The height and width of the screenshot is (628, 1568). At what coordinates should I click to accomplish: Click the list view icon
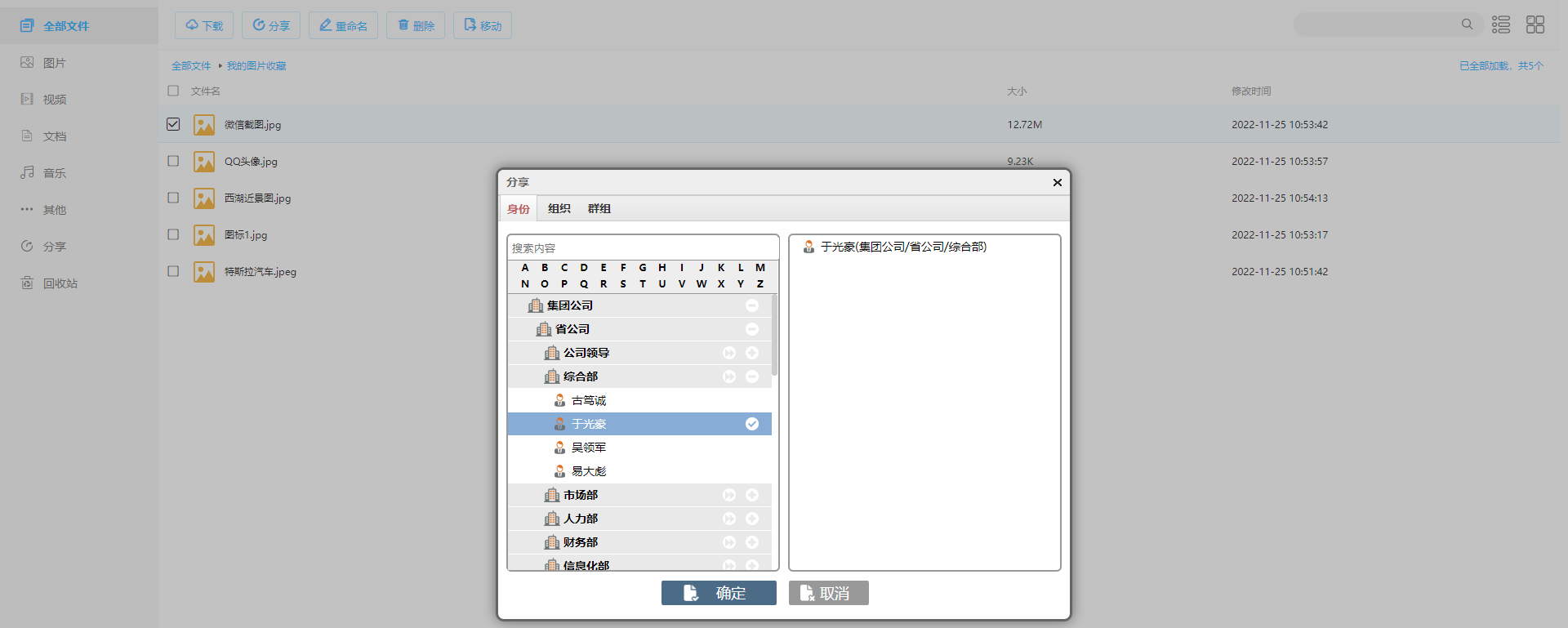click(x=1501, y=24)
